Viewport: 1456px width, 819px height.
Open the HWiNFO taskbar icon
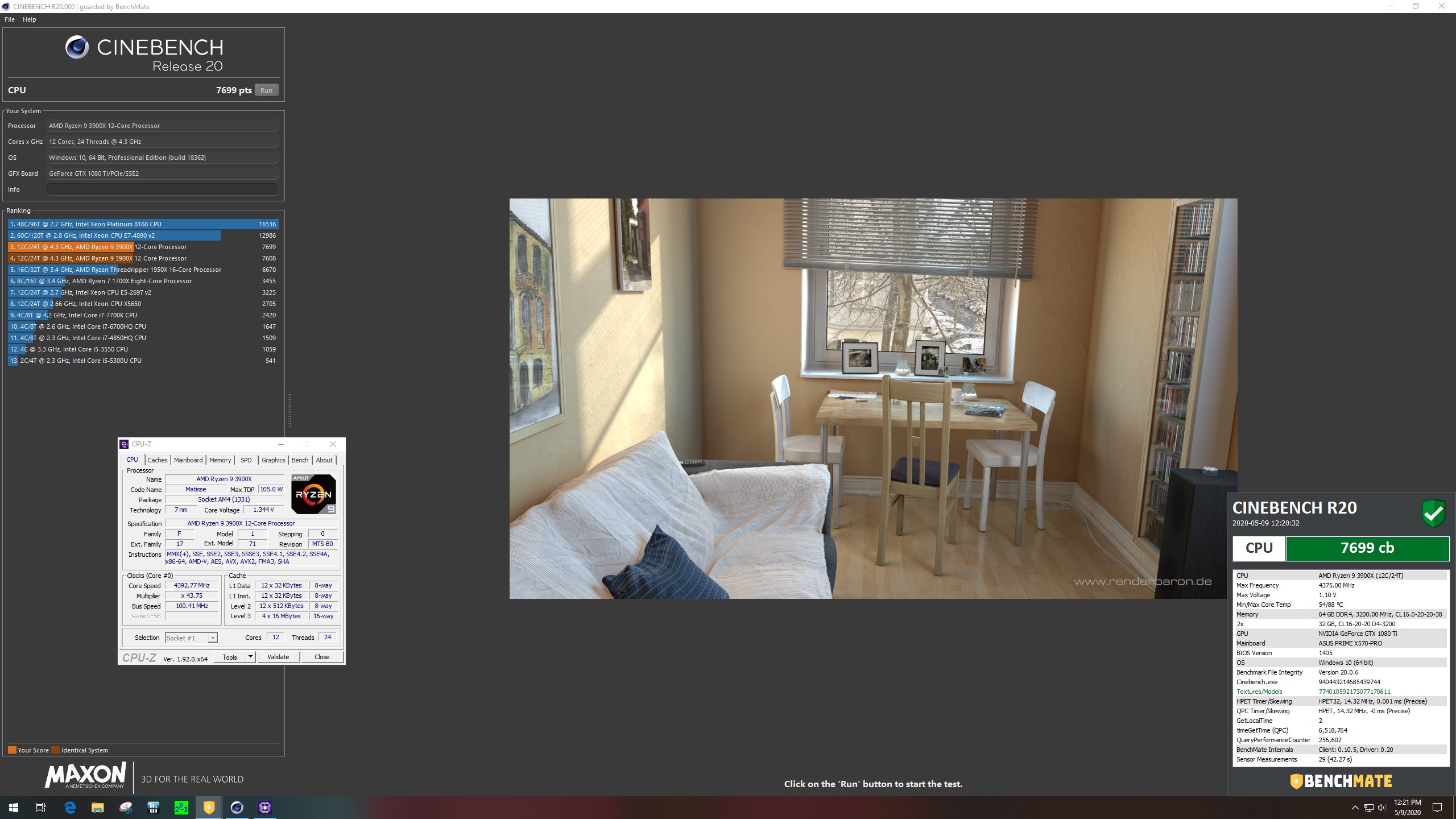click(x=154, y=807)
